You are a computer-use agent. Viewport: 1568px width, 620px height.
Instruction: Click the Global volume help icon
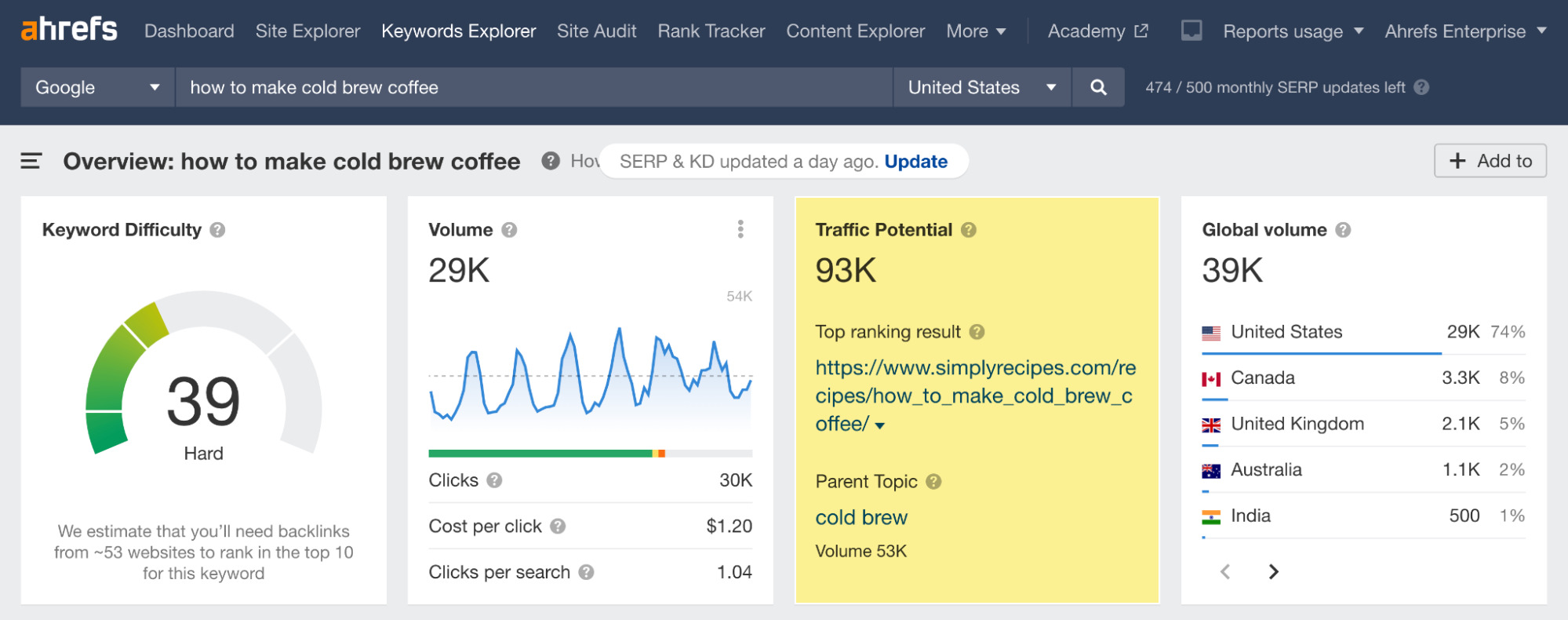(x=1343, y=230)
